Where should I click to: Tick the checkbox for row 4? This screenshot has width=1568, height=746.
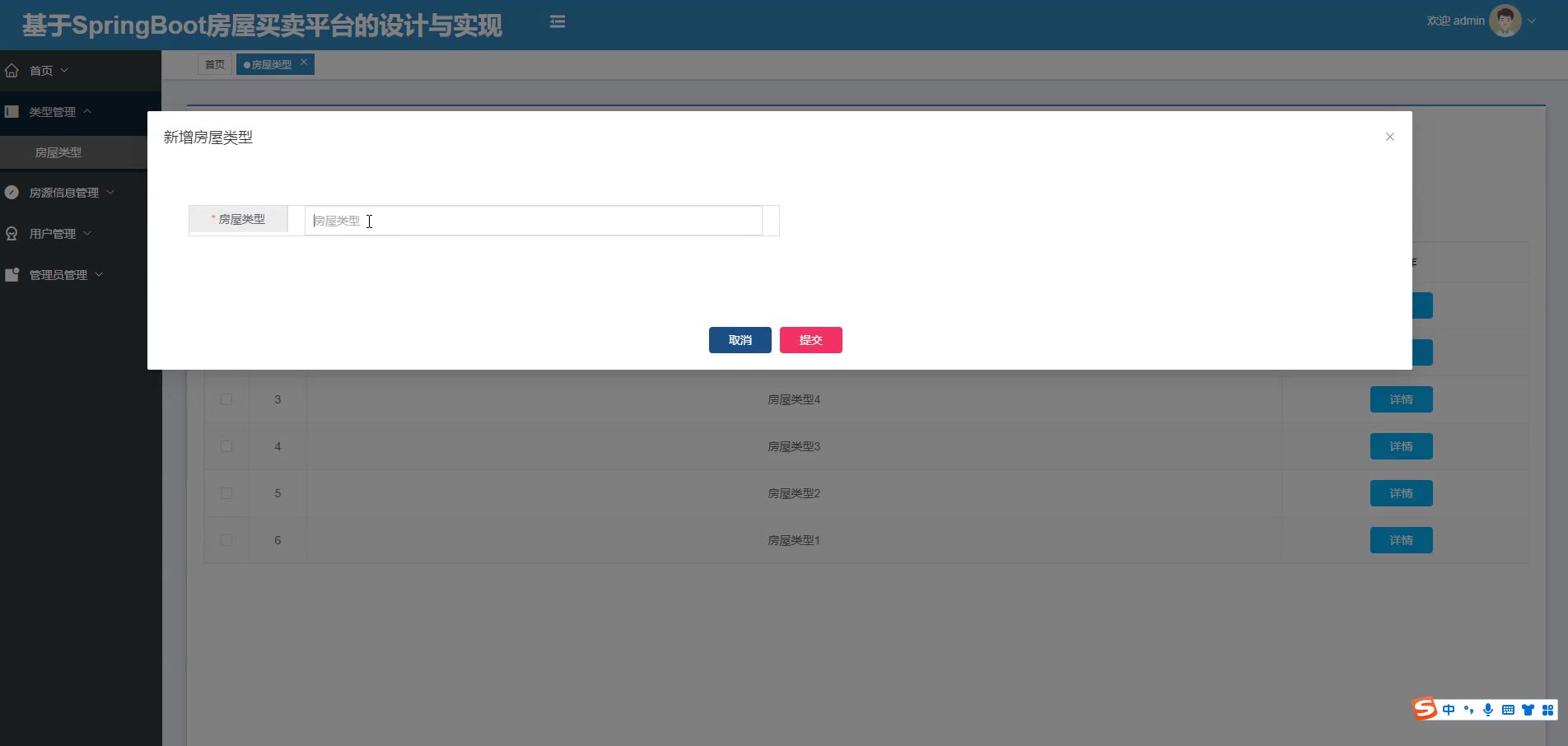(x=226, y=446)
